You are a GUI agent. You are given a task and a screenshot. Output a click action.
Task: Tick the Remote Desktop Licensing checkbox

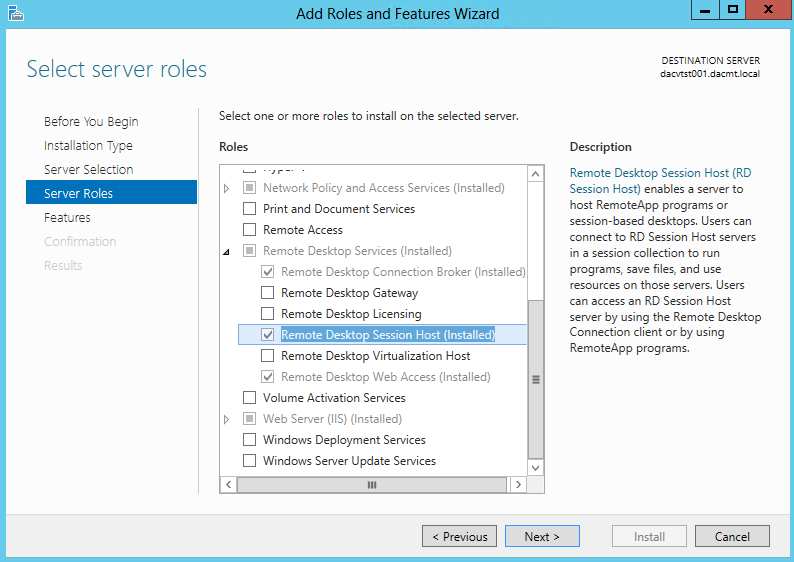[x=267, y=314]
